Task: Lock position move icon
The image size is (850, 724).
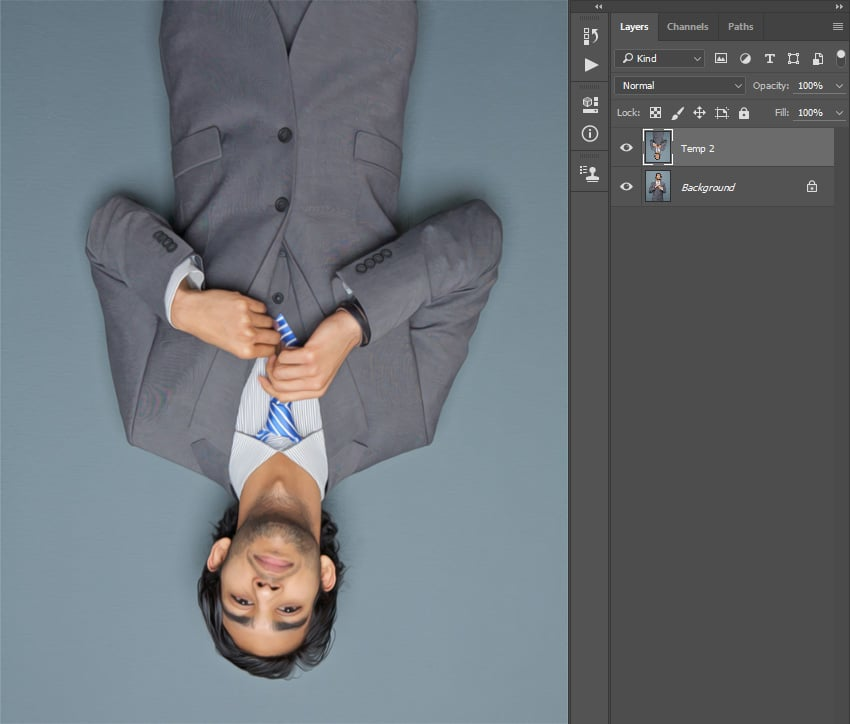Action: [699, 113]
